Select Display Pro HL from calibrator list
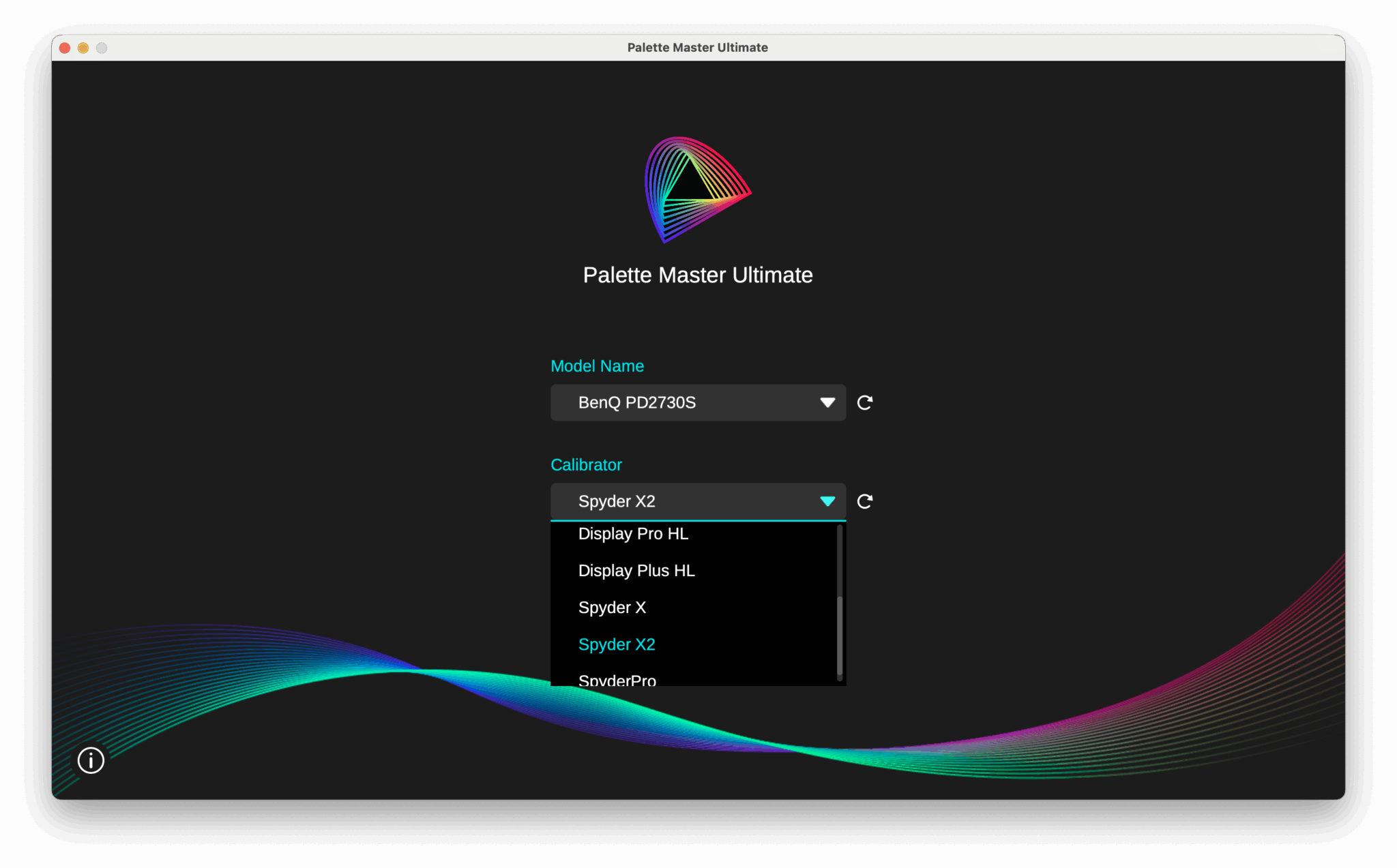 [x=633, y=534]
